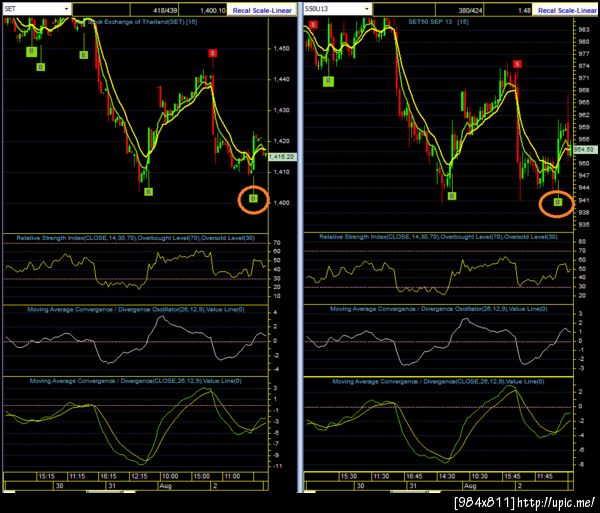
Task: Click the 16:15 time label on SET timeline
Action: pos(108,476)
